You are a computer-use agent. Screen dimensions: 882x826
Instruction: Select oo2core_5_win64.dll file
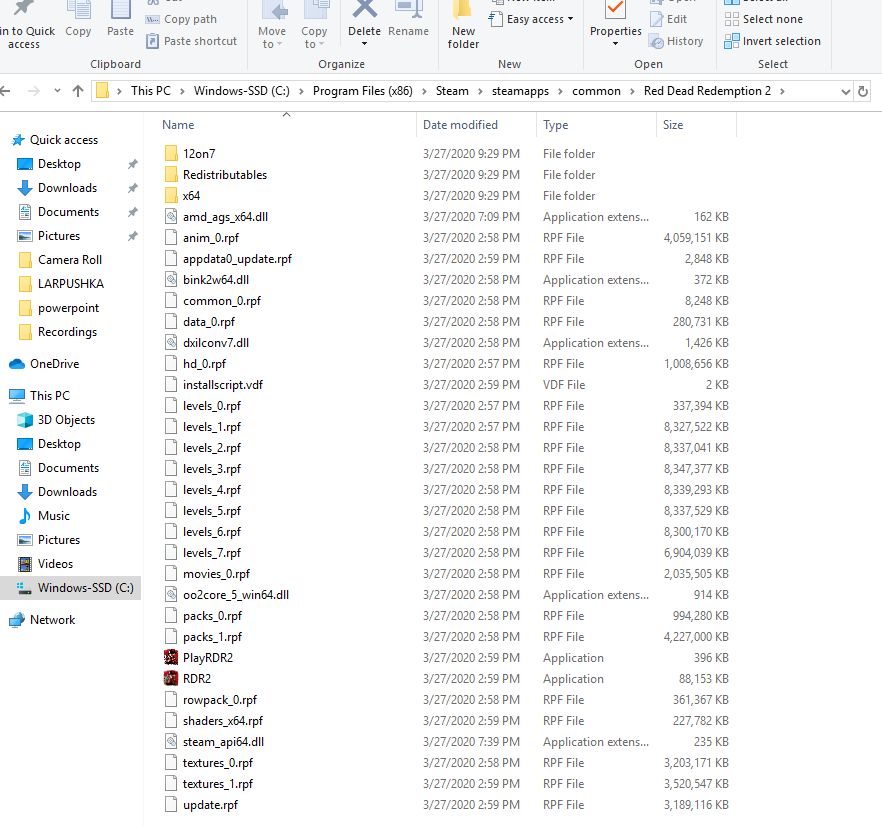[235, 595]
